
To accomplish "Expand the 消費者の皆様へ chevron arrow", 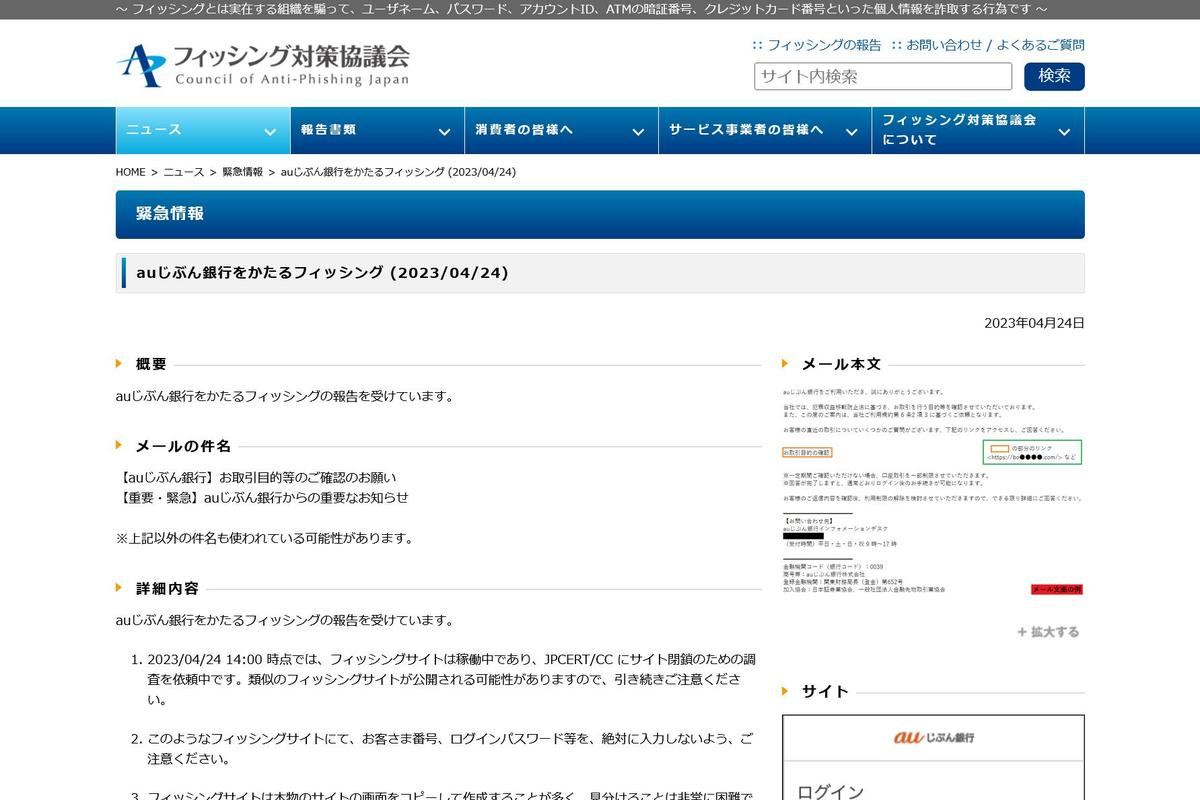I will click(x=638, y=131).
